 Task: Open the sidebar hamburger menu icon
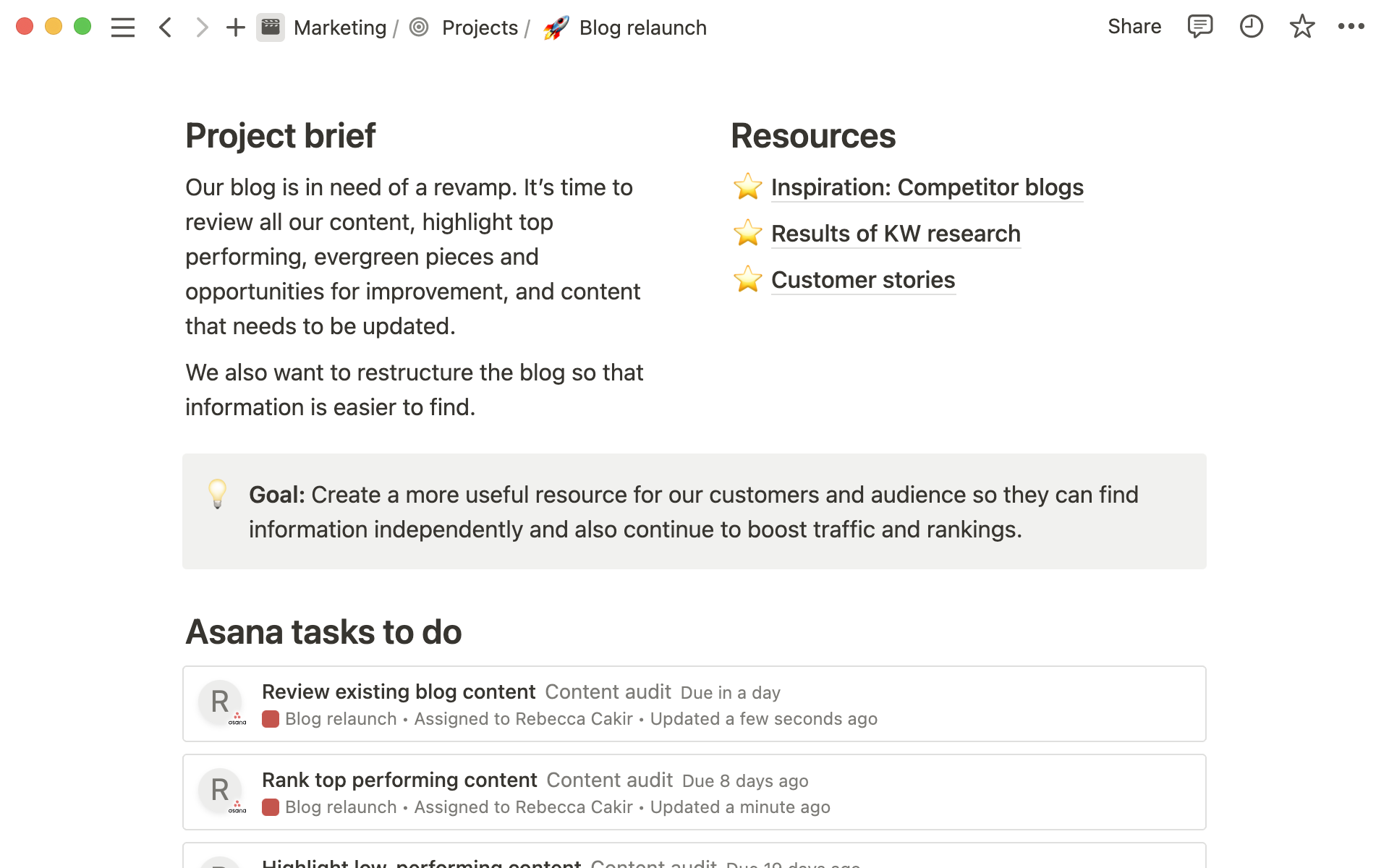123,28
